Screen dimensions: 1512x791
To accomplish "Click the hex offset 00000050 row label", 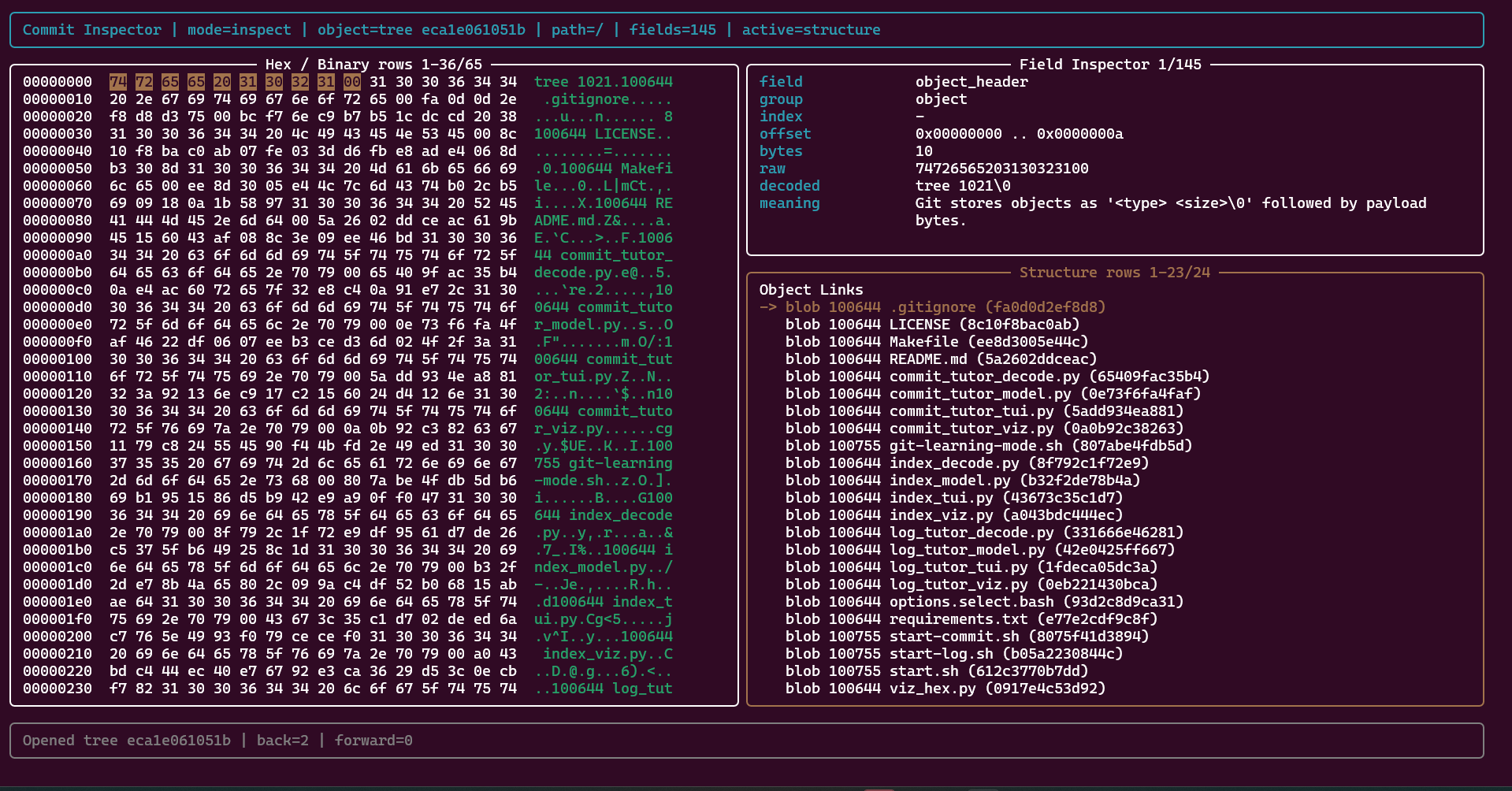I will pyautogui.click(x=58, y=169).
